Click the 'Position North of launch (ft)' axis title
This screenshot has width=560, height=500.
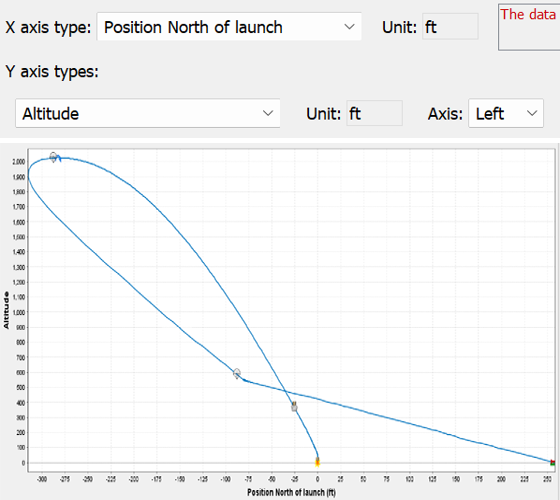click(291, 492)
